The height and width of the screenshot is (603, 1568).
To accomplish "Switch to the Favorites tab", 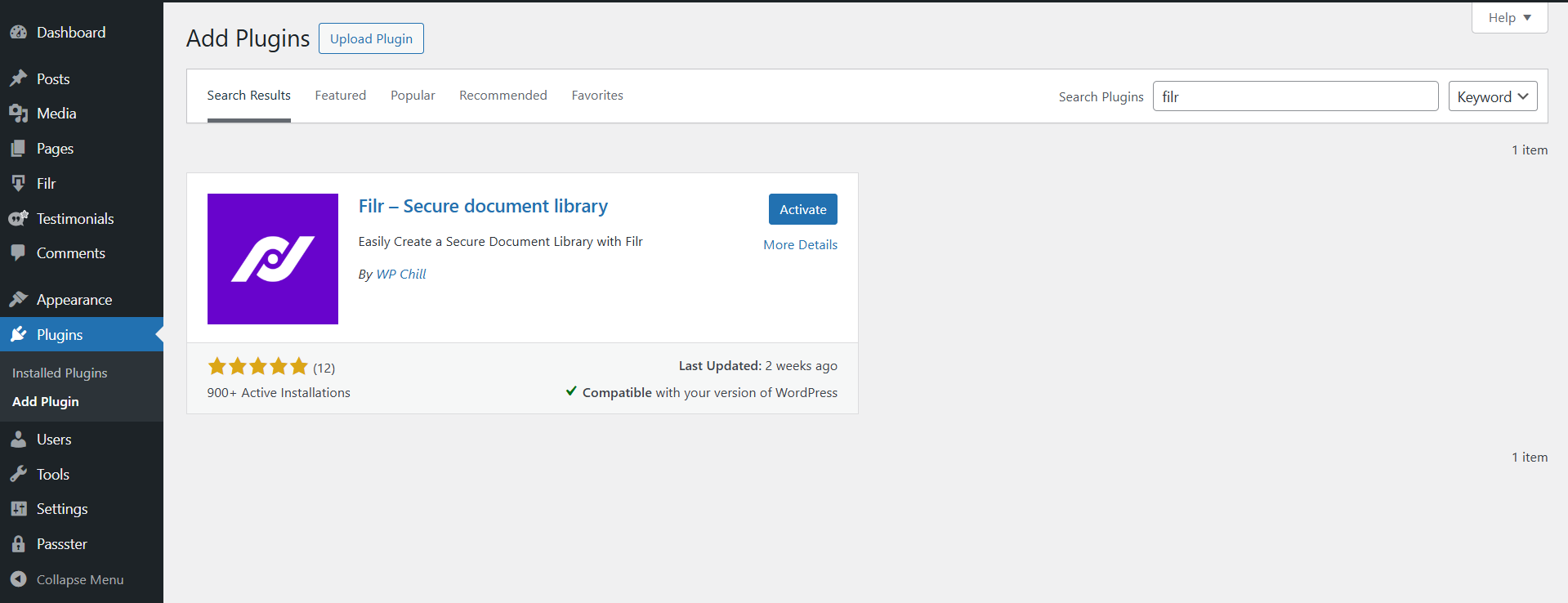I will [597, 96].
